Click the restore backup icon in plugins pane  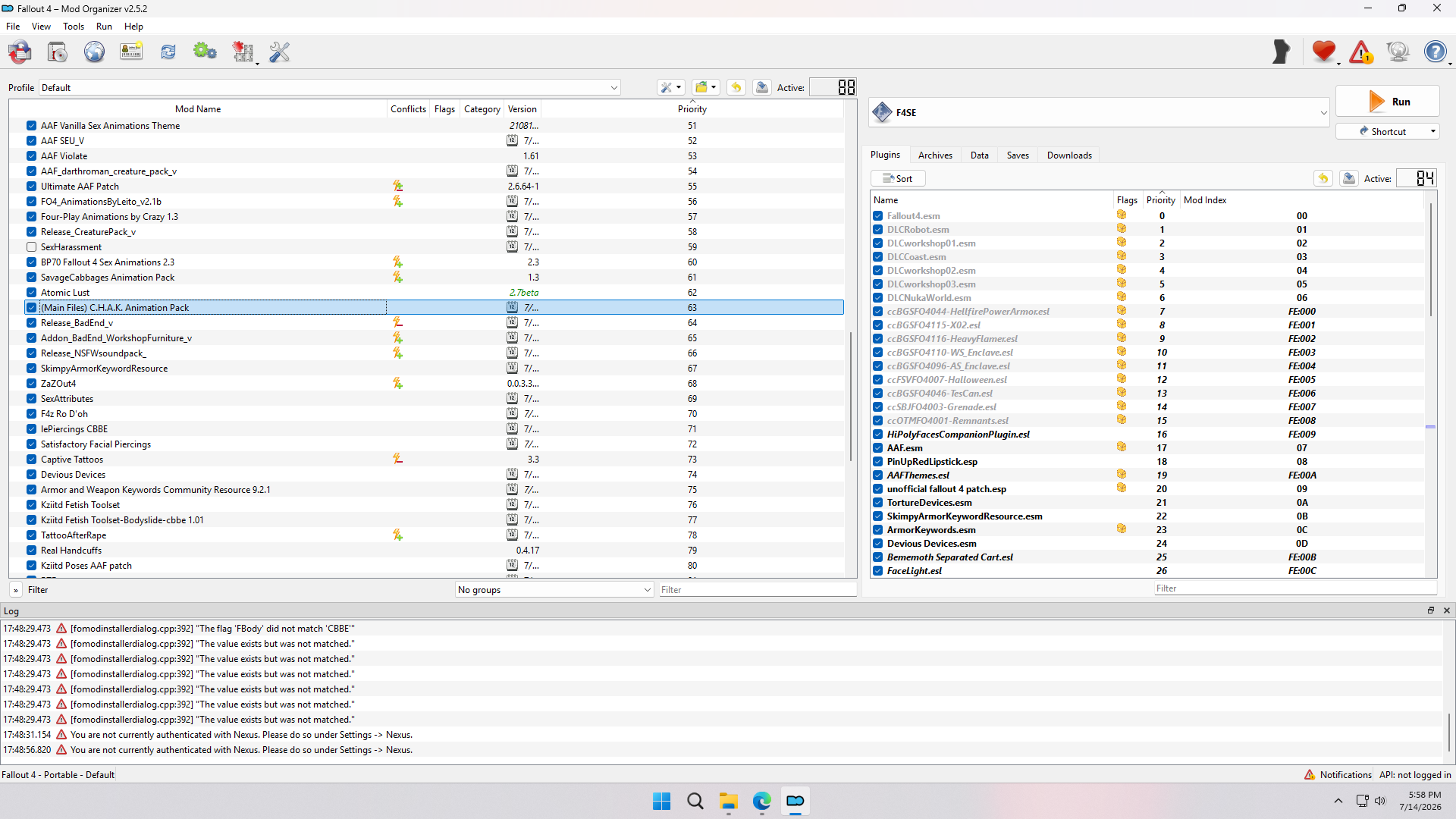(1323, 178)
